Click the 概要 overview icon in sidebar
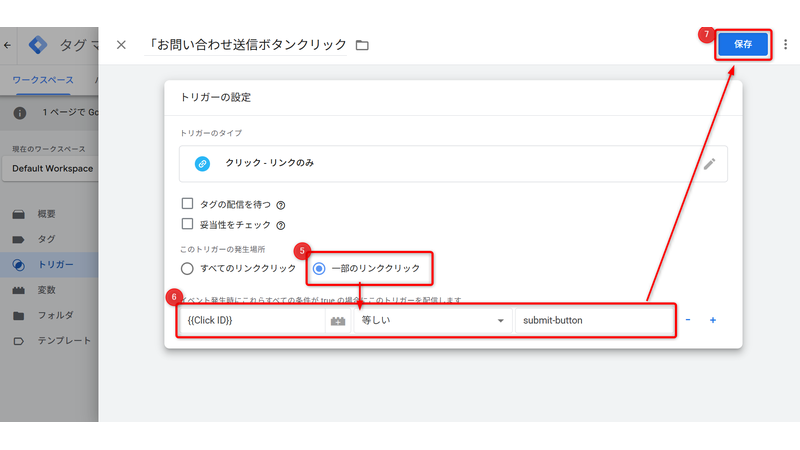 [x=18, y=214]
